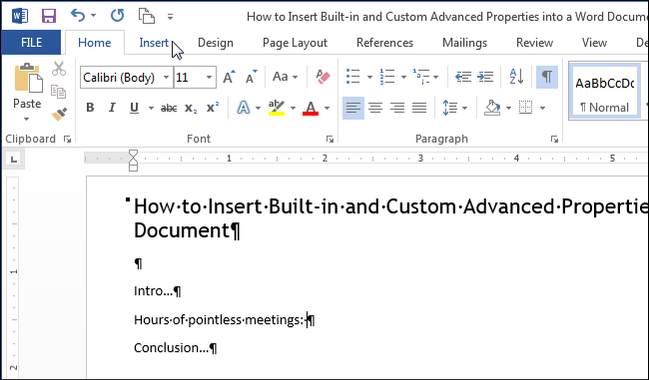Viewport: 649px width, 380px height.
Task: Toggle Bold formatting
Action: point(90,108)
